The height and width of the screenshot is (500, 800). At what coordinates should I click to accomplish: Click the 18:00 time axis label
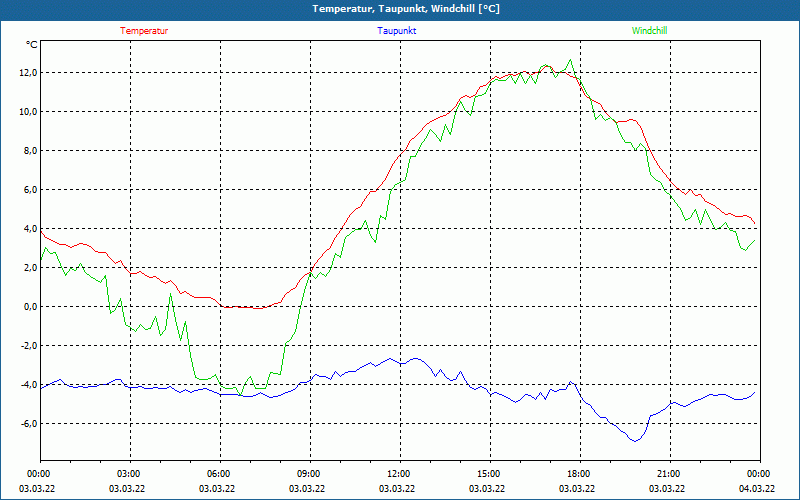tap(578, 474)
